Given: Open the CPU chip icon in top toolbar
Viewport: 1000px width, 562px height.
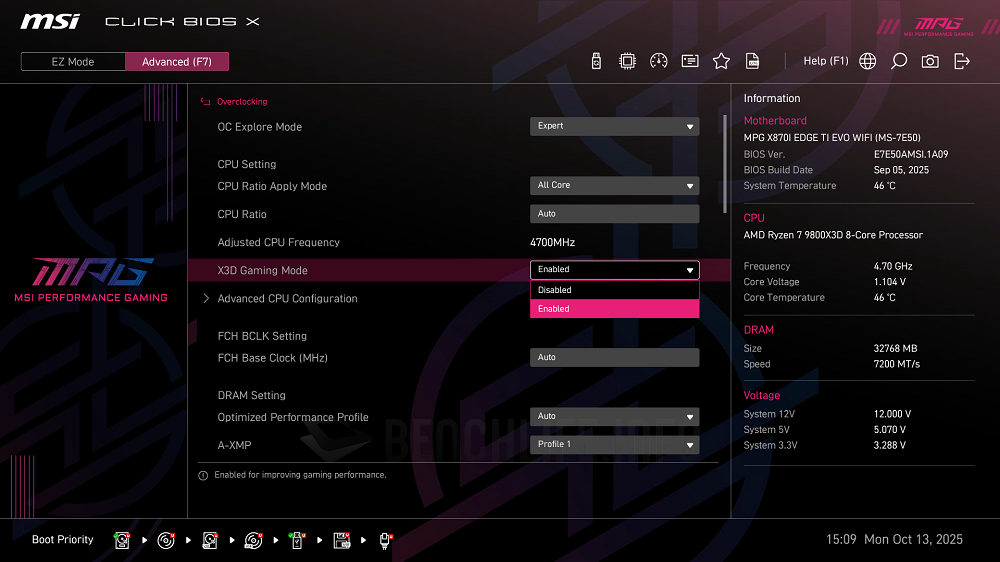Looking at the screenshot, I should click(x=627, y=61).
